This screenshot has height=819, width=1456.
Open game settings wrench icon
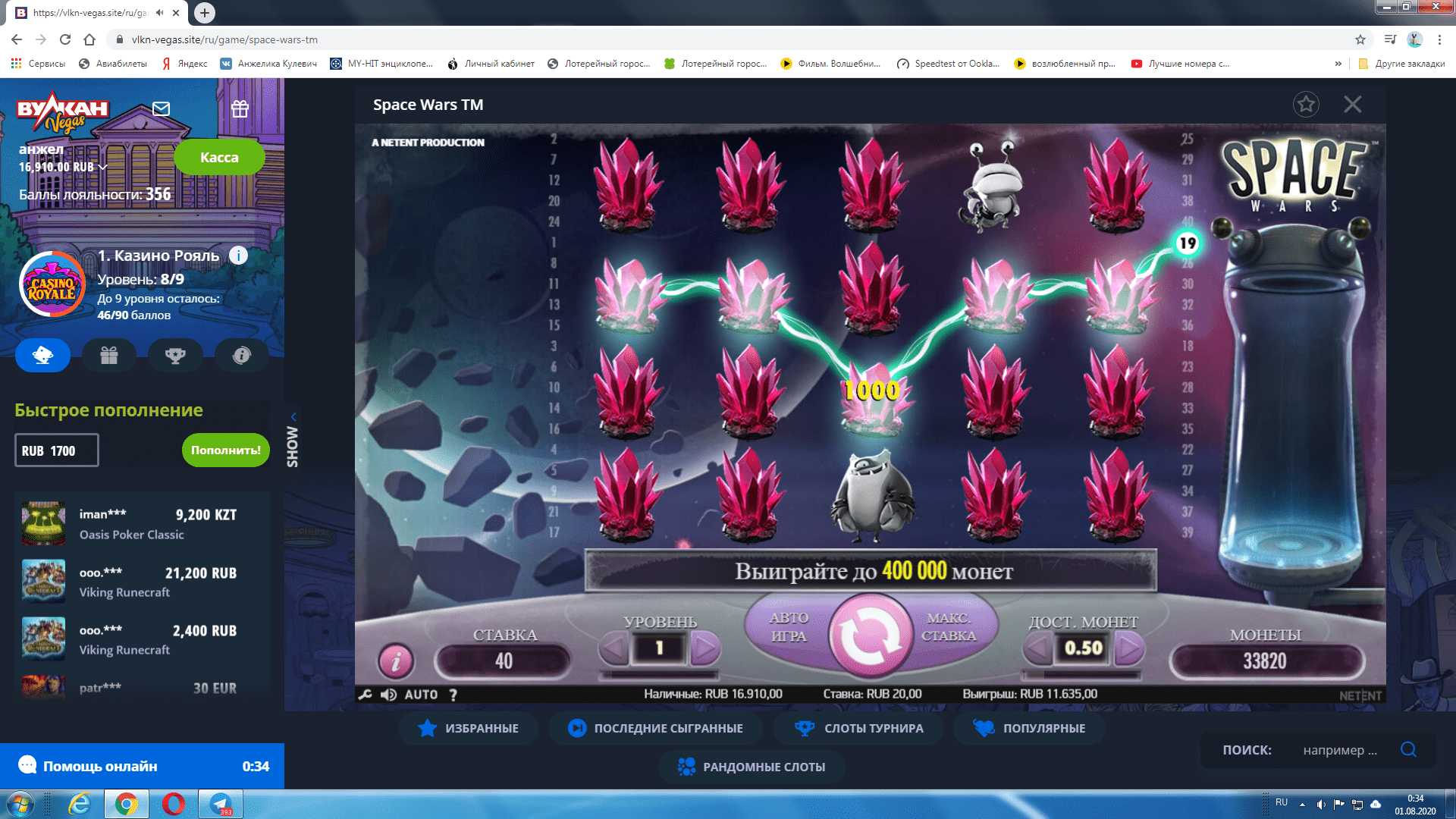pos(366,694)
